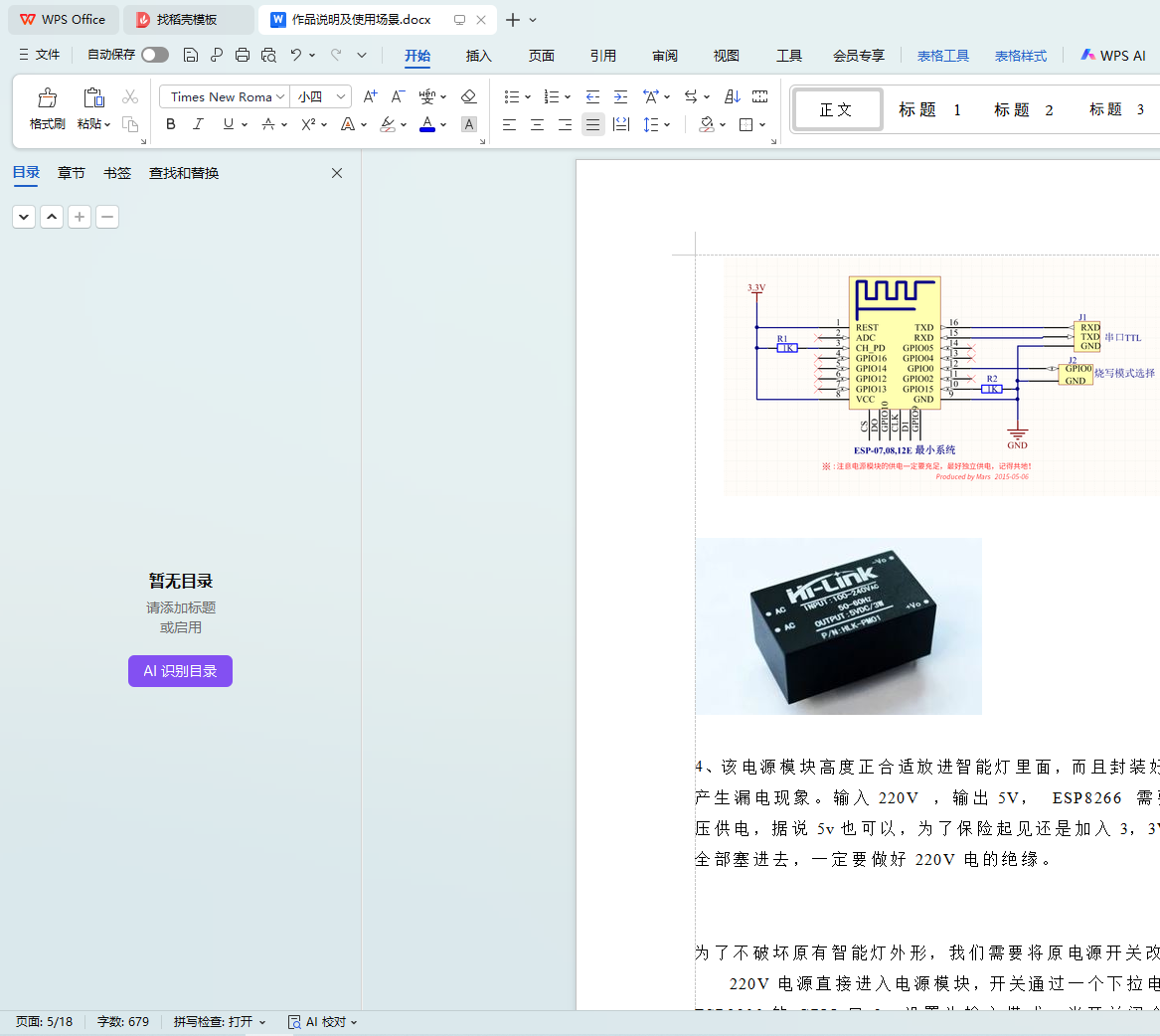This screenshot has width=1160, height=1036.
Task: Center-align the paragraph text
Action: 537,124
